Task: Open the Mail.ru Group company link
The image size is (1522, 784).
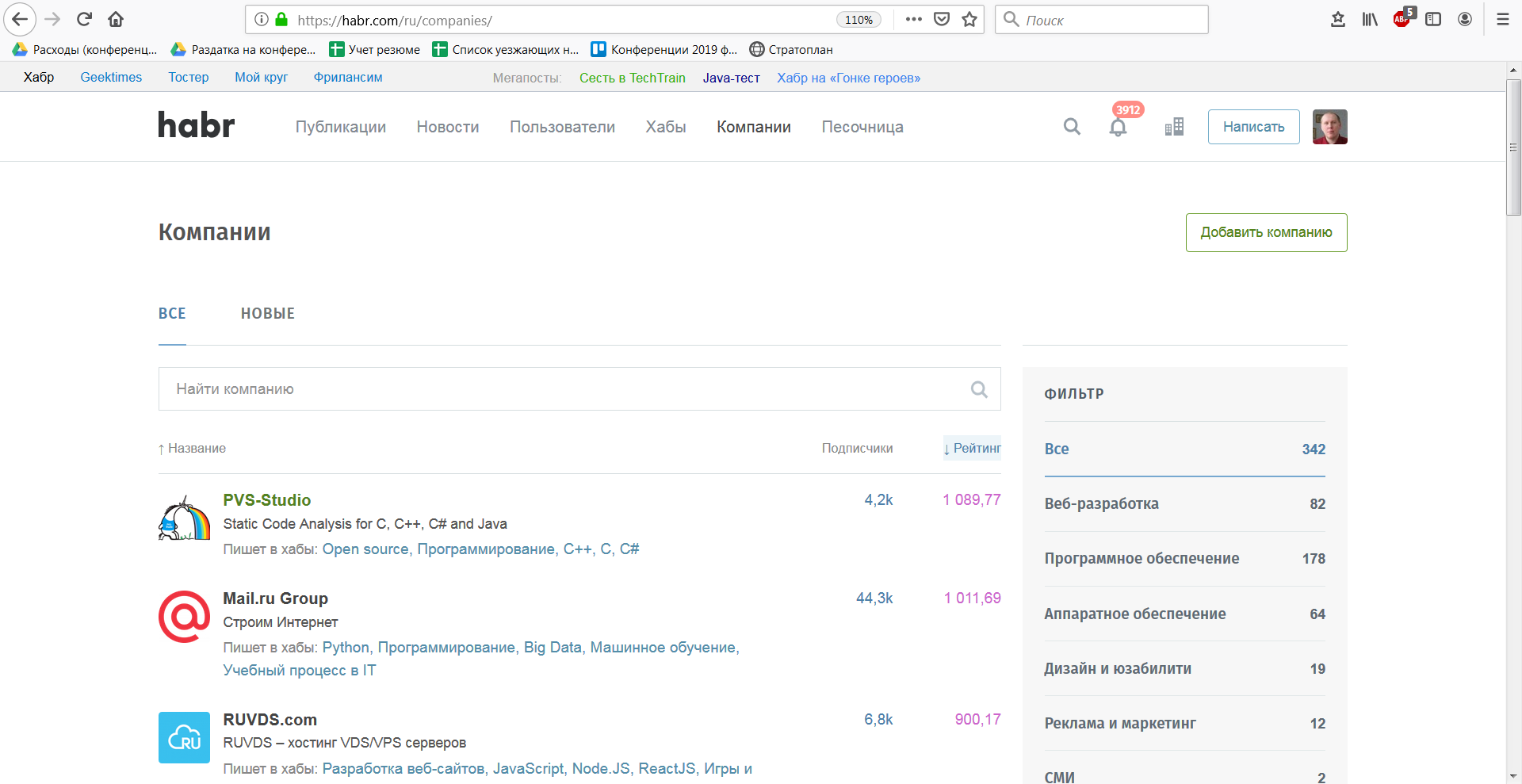Action: [x=275, y=599]
